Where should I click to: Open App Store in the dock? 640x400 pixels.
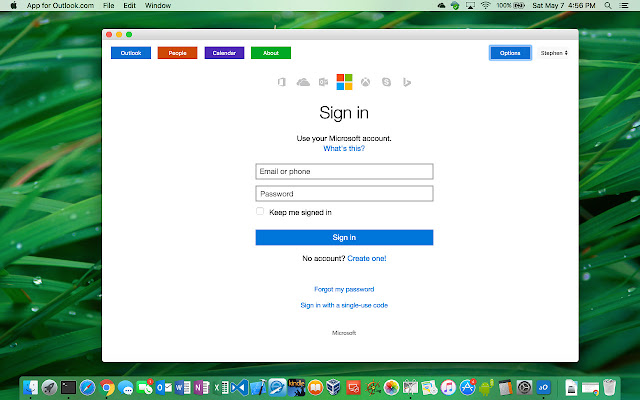(x=467, y=387)
